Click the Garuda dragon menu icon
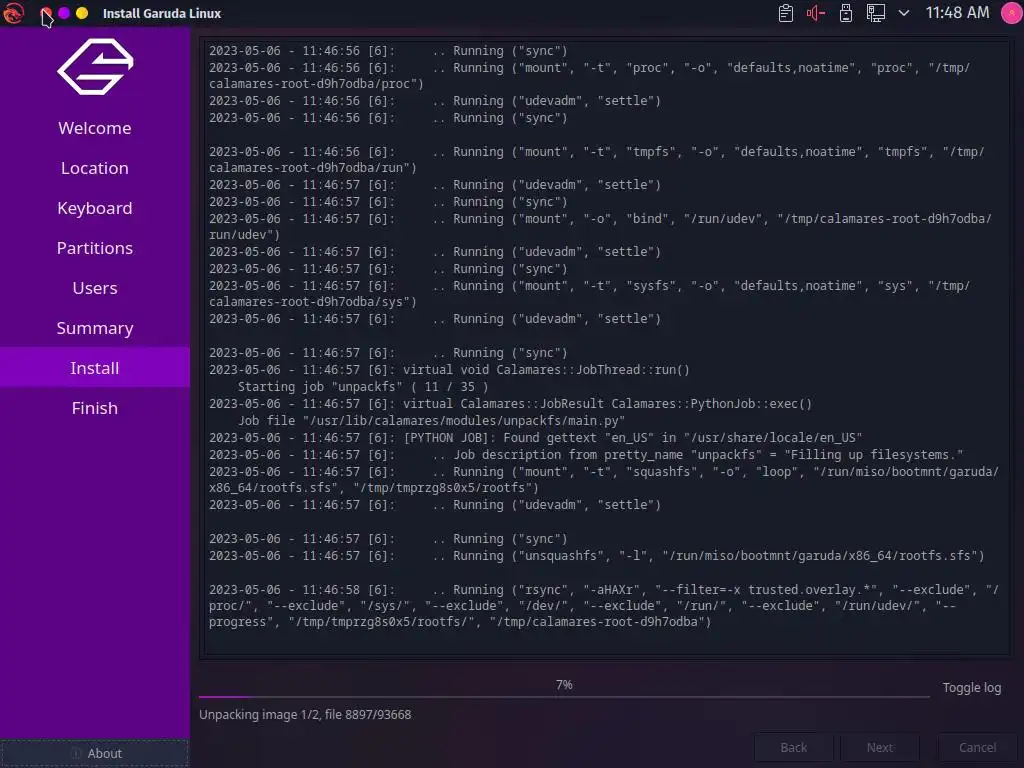This screenshot has width=1024, height=768. tap(13, 13)
